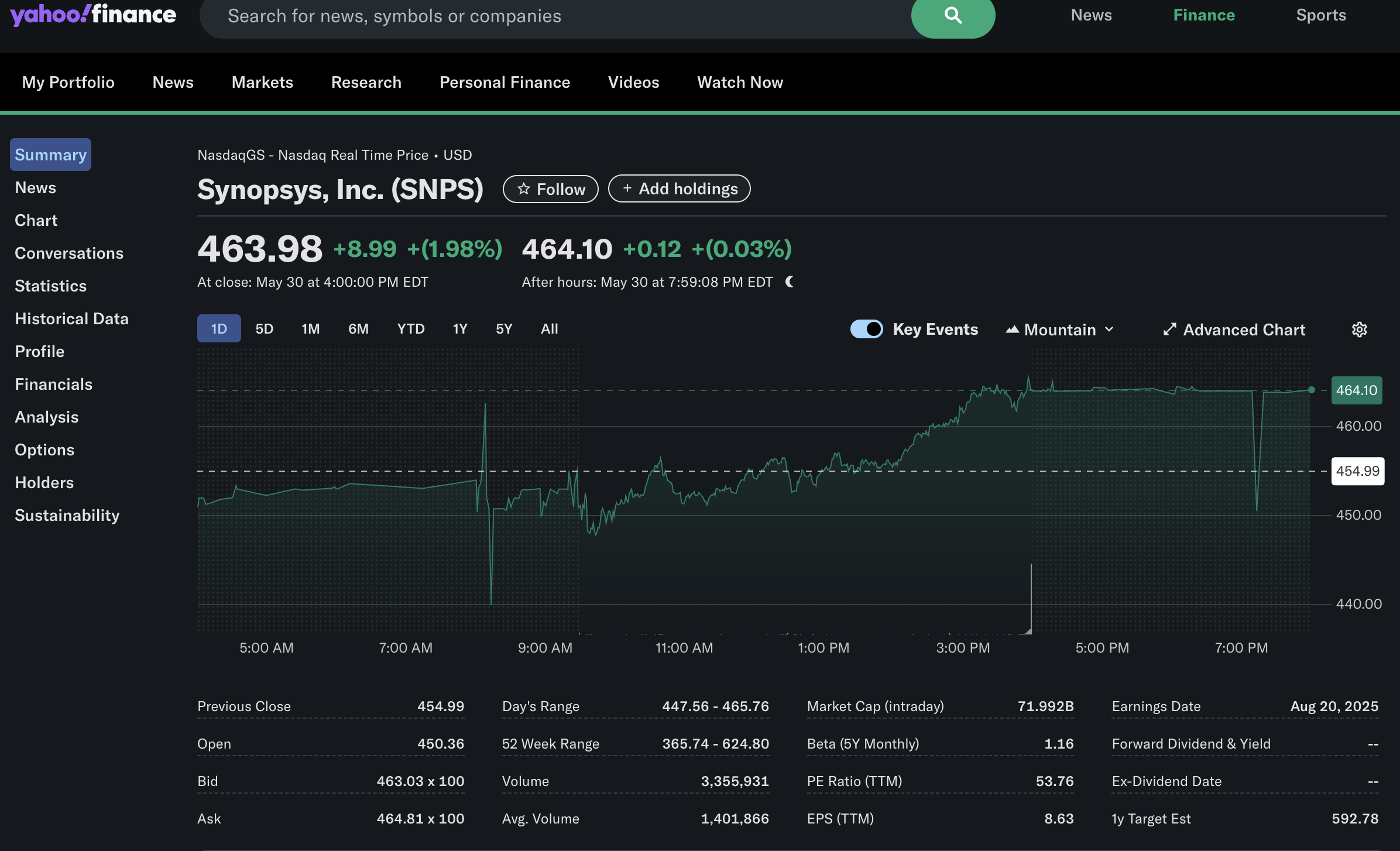
Task: Open the Historical Data sidebar tab
Action: (x=71, y=319)
